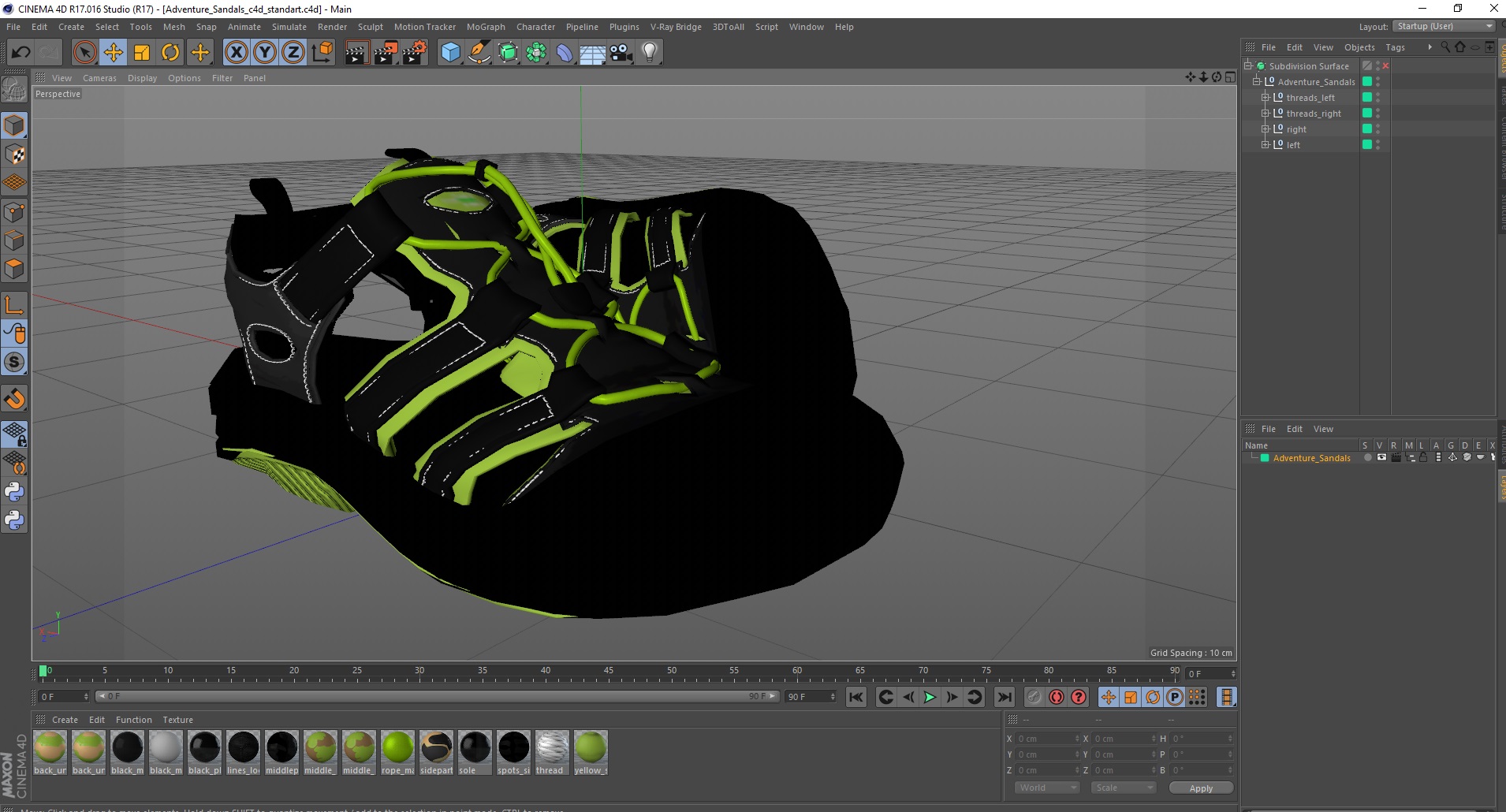Collapse the Adventure_Sandals object node
The width and height of the screenshot is (1506, 812).
click(1257, 81)
